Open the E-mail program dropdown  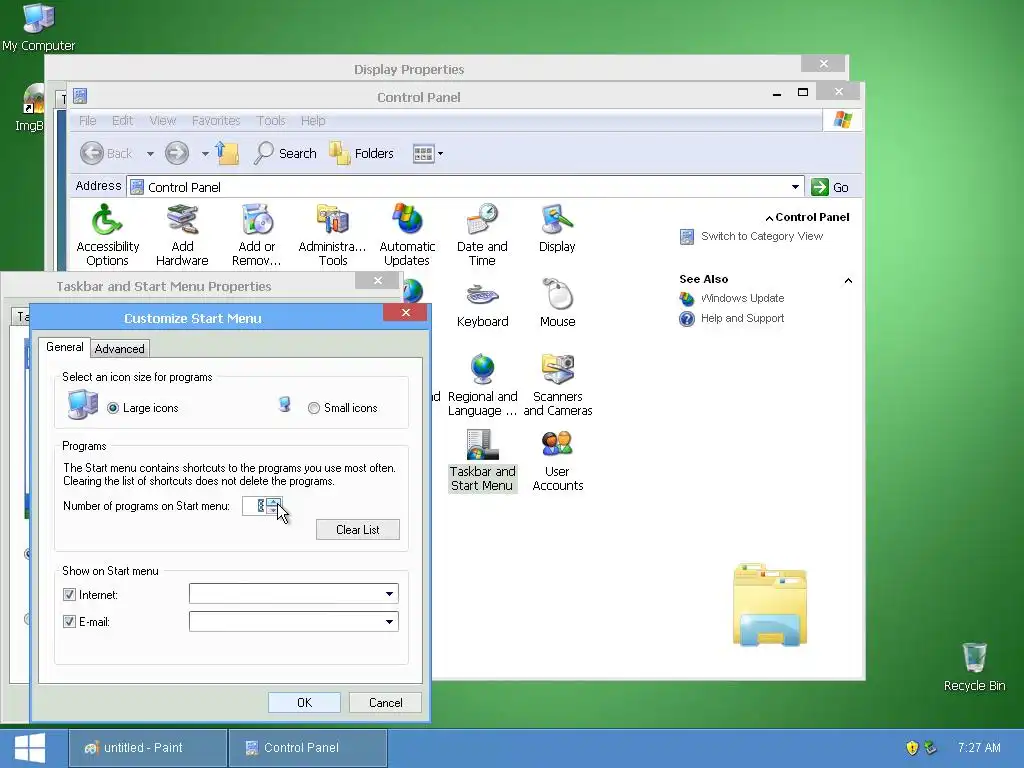(389, 622)
